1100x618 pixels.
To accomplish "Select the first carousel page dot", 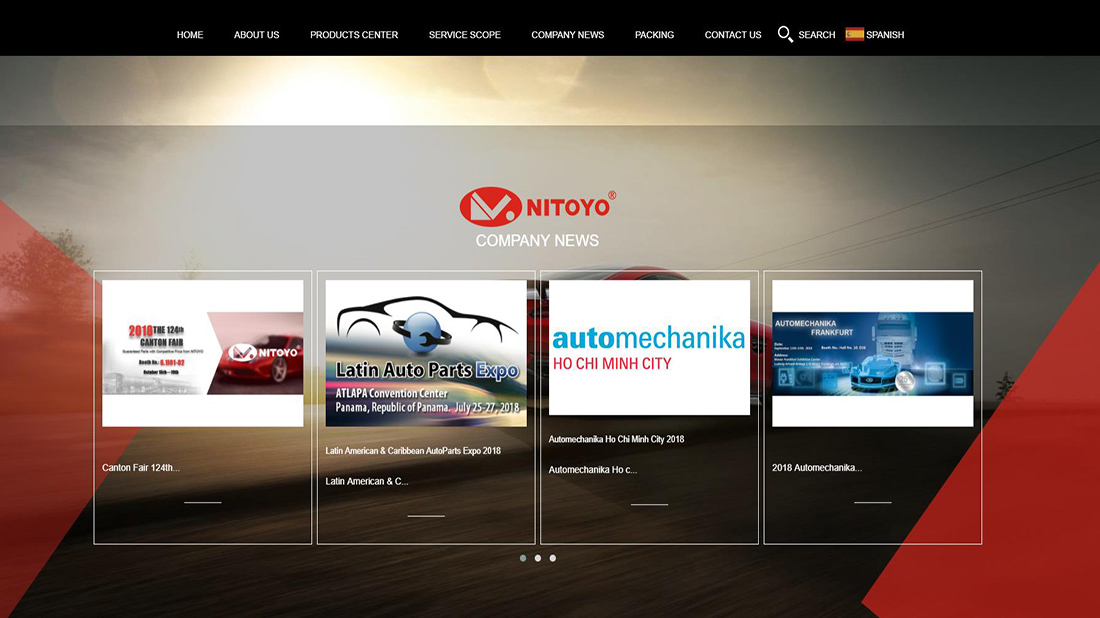I will coord(523,558).
